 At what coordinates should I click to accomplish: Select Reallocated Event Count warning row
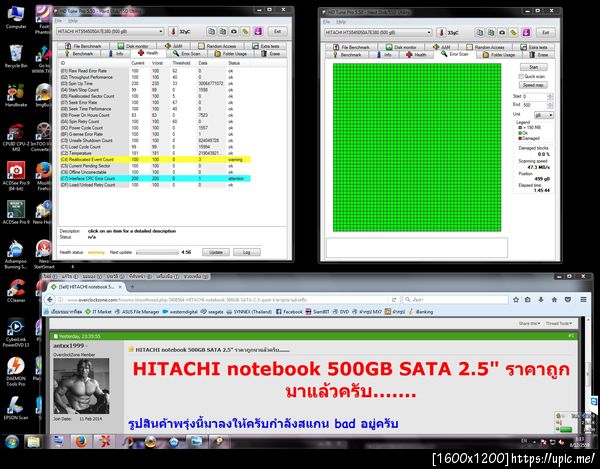click(x=155, y=160)
